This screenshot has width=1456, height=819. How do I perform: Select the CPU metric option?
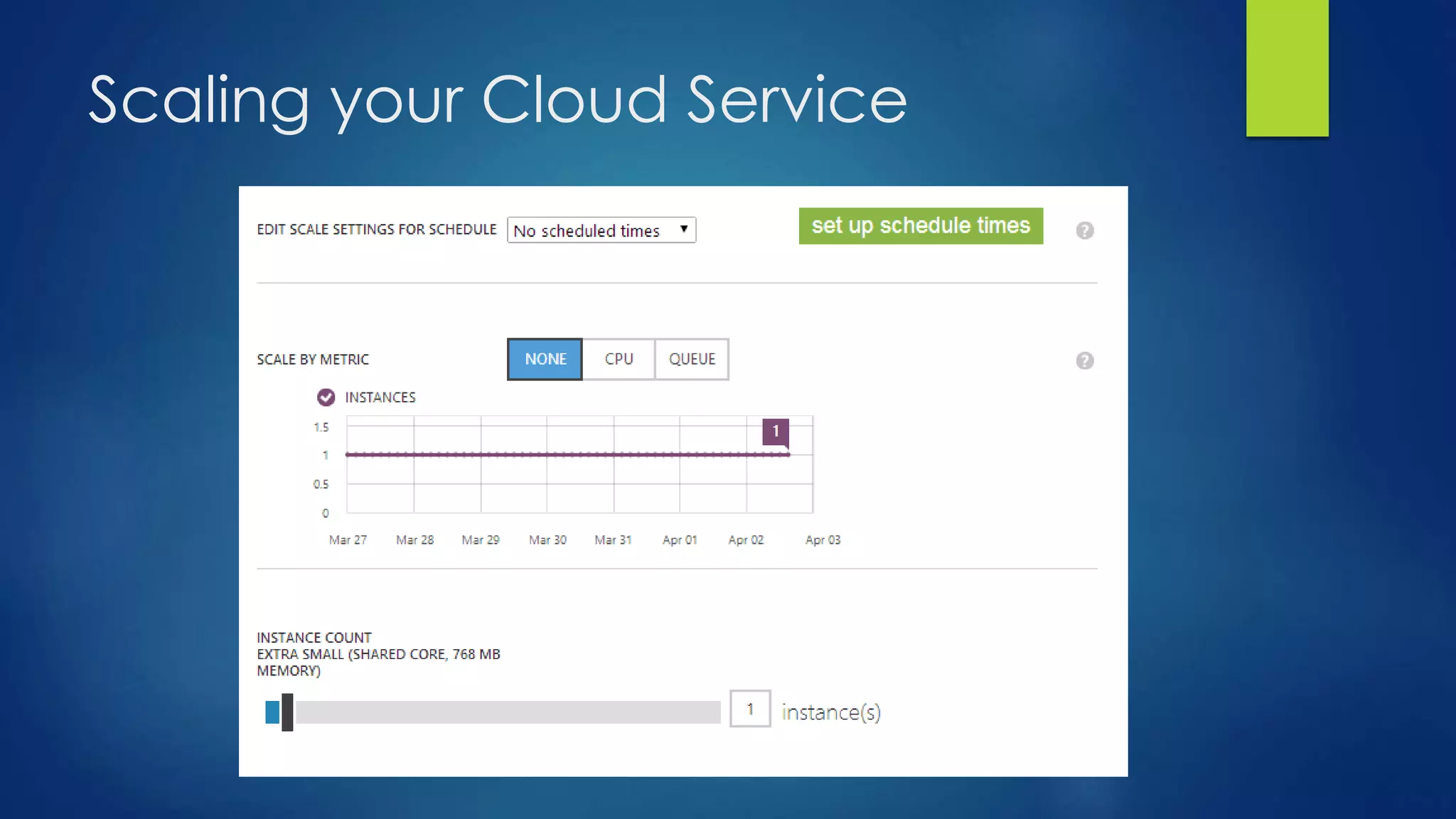point(619,359)
